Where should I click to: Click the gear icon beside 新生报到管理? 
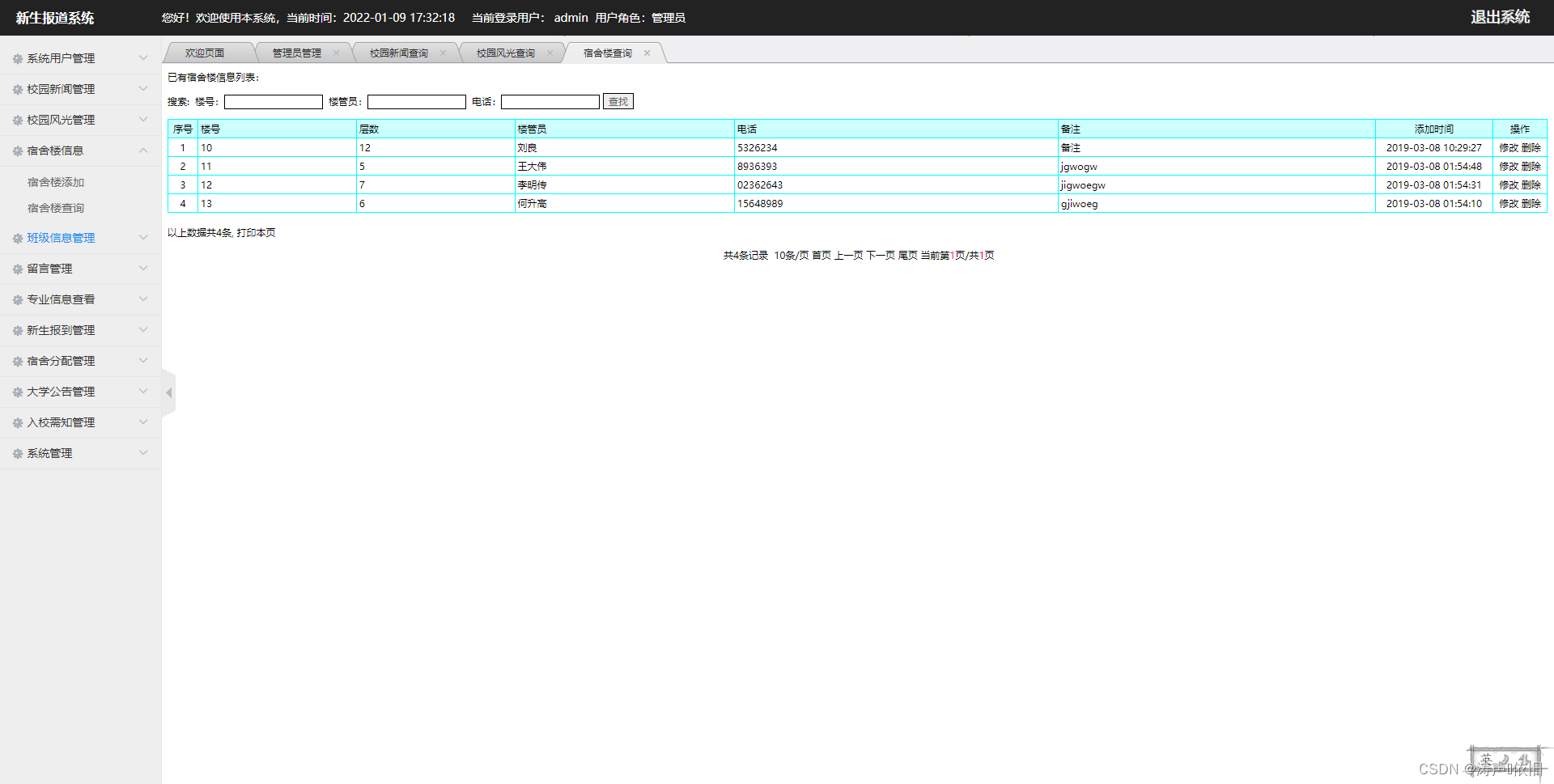[x=17, y=331]
